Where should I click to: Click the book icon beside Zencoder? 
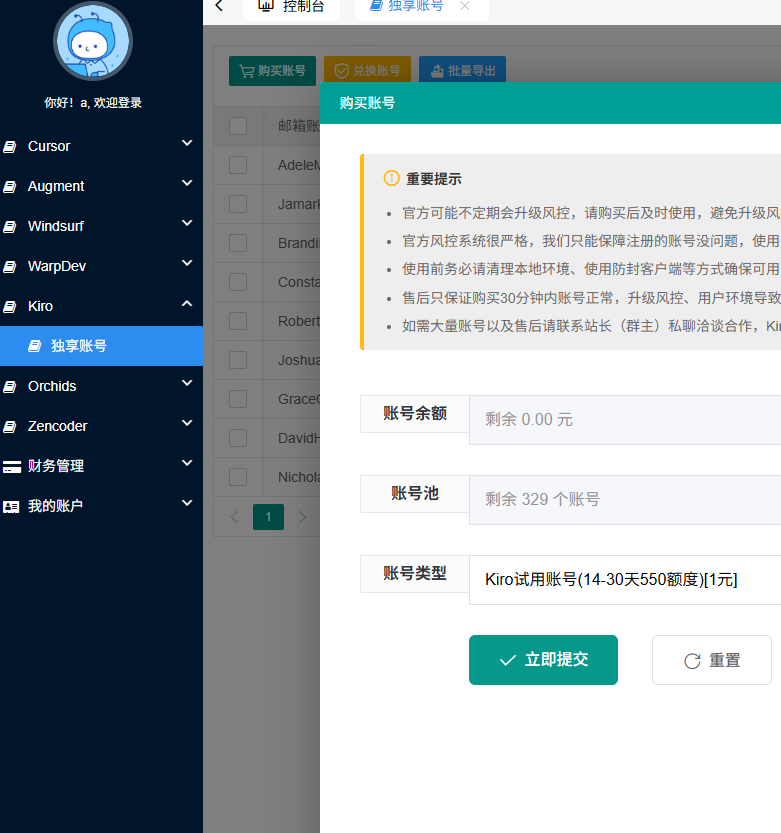point(11,427)
